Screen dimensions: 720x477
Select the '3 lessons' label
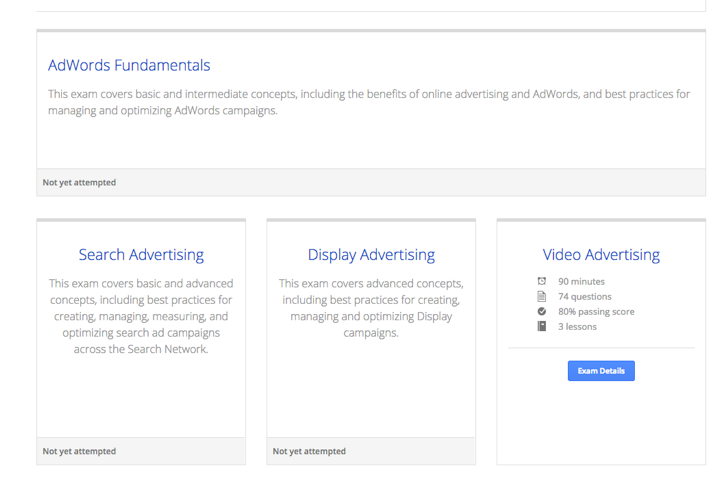(x=578, y=326)
